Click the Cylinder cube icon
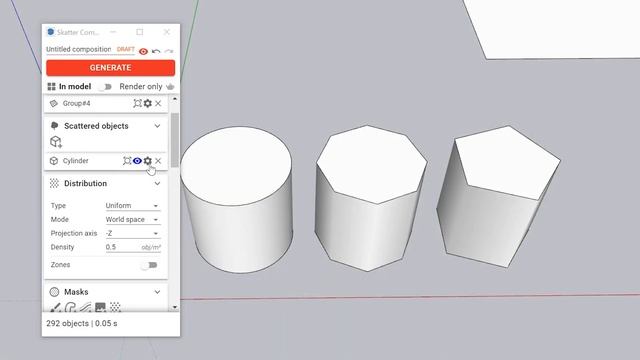 pos(54,161)
